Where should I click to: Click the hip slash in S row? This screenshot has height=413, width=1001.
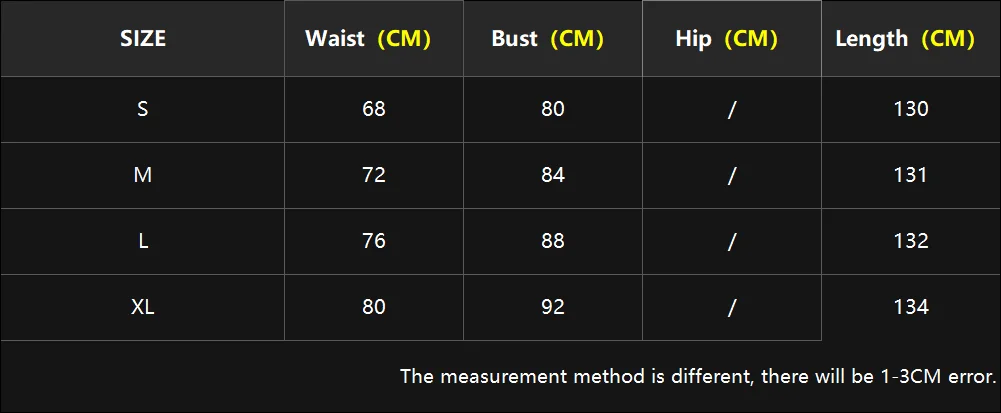click(732, 110)
